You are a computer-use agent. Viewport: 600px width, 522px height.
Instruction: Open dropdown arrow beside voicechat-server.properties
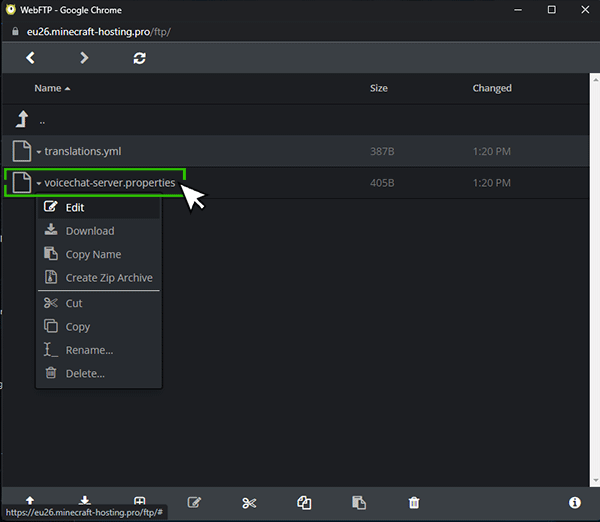[x=39, y=183]
